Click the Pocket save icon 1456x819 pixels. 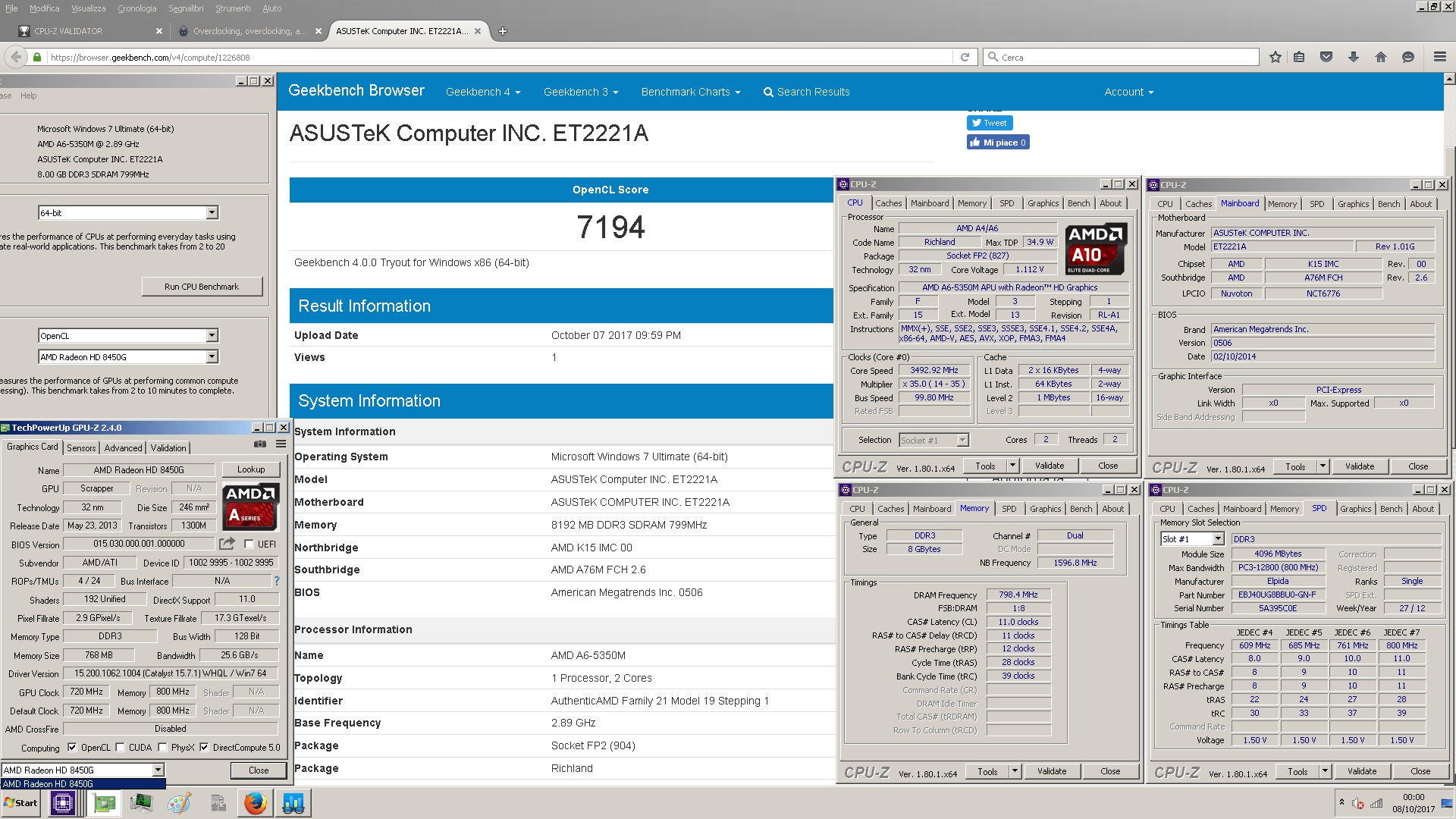(x=1326, y=57)
